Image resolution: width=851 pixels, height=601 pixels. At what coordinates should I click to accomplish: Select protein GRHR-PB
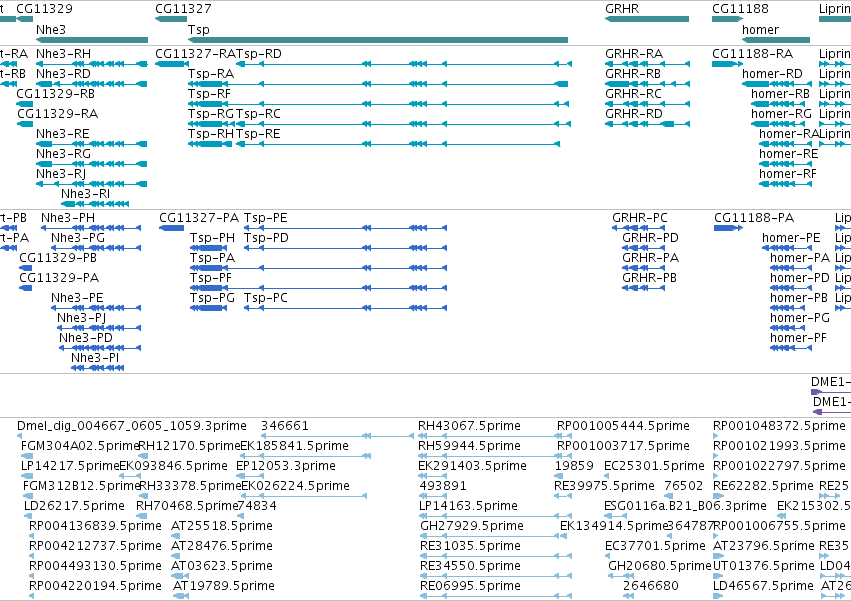tap(644, 288)
